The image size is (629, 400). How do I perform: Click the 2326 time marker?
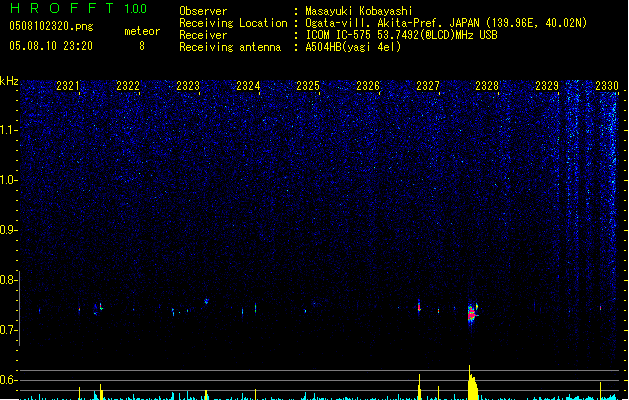(368, 86)
